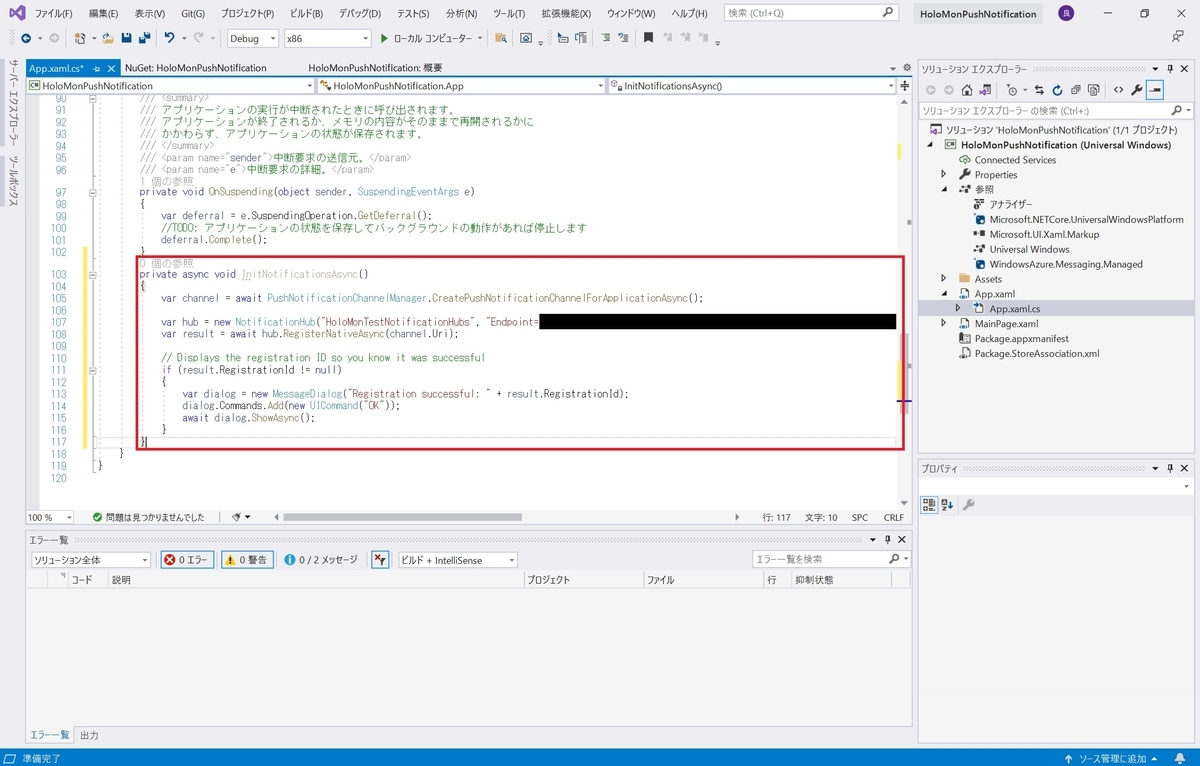Click Sync with Active Document icon

click(1039, 90)
